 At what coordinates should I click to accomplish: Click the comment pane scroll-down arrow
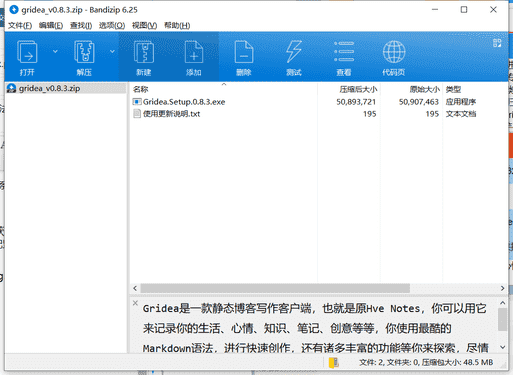pos(502,347)
